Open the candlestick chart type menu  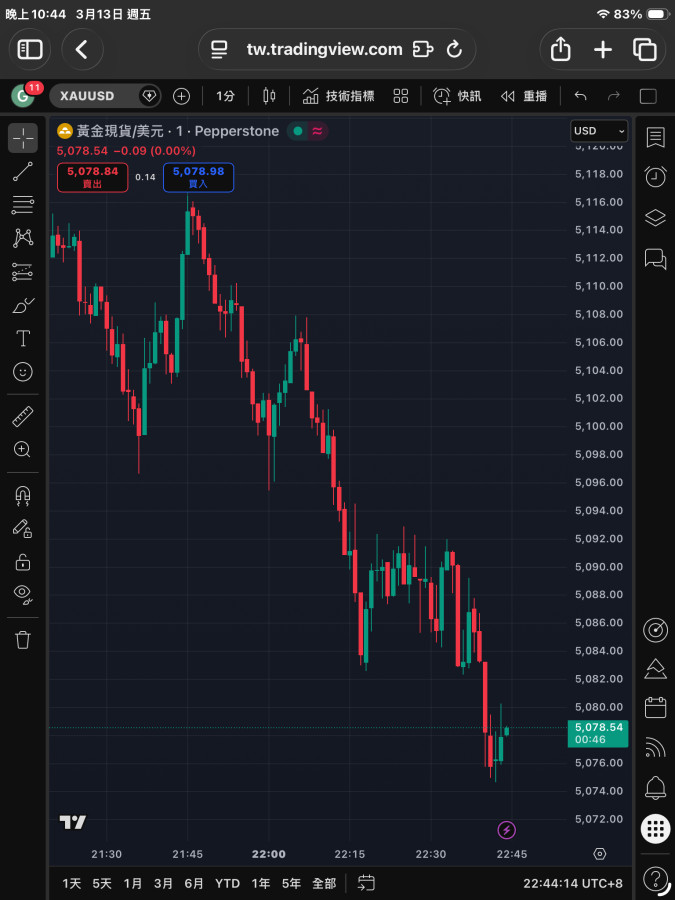coord(269,96)
